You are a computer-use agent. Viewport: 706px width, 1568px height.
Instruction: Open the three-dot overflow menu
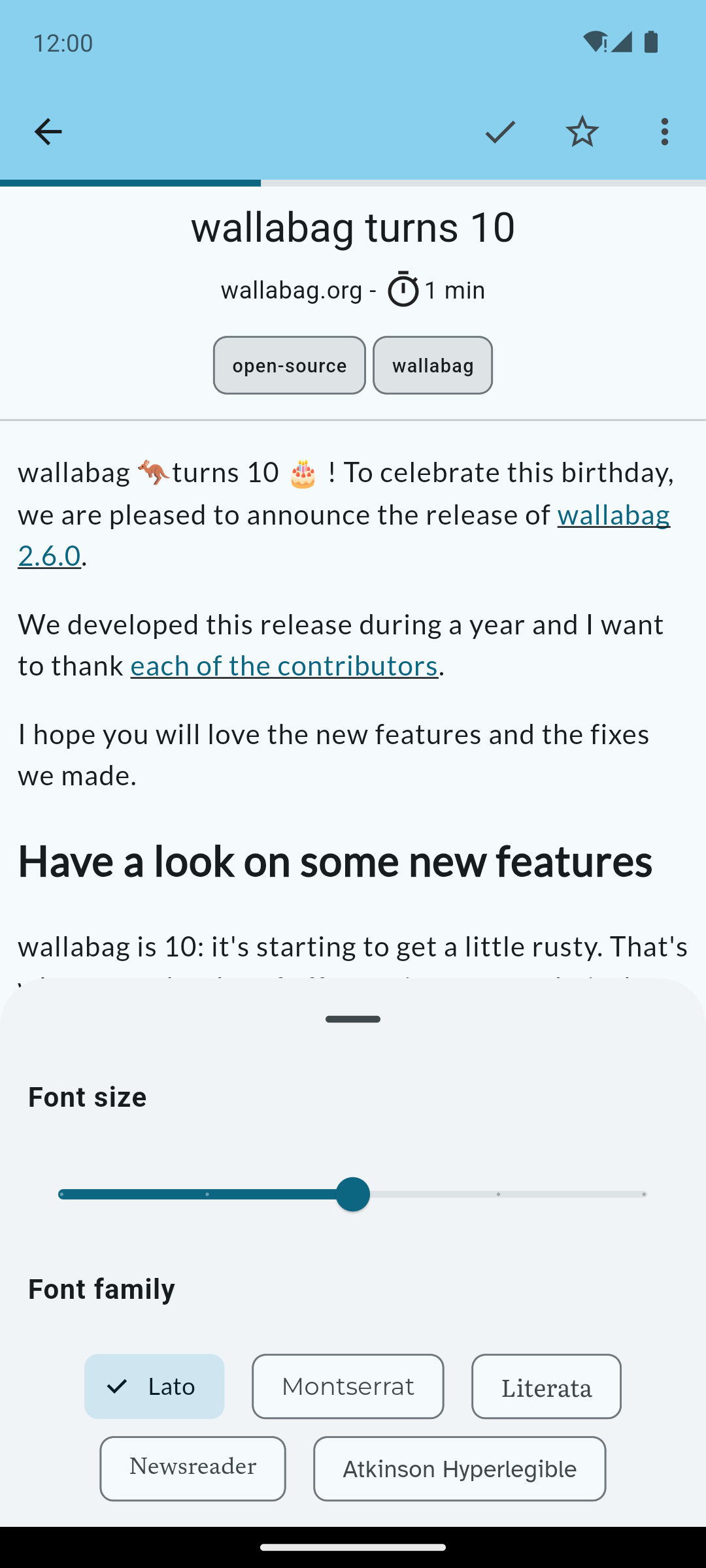(664, 132)
